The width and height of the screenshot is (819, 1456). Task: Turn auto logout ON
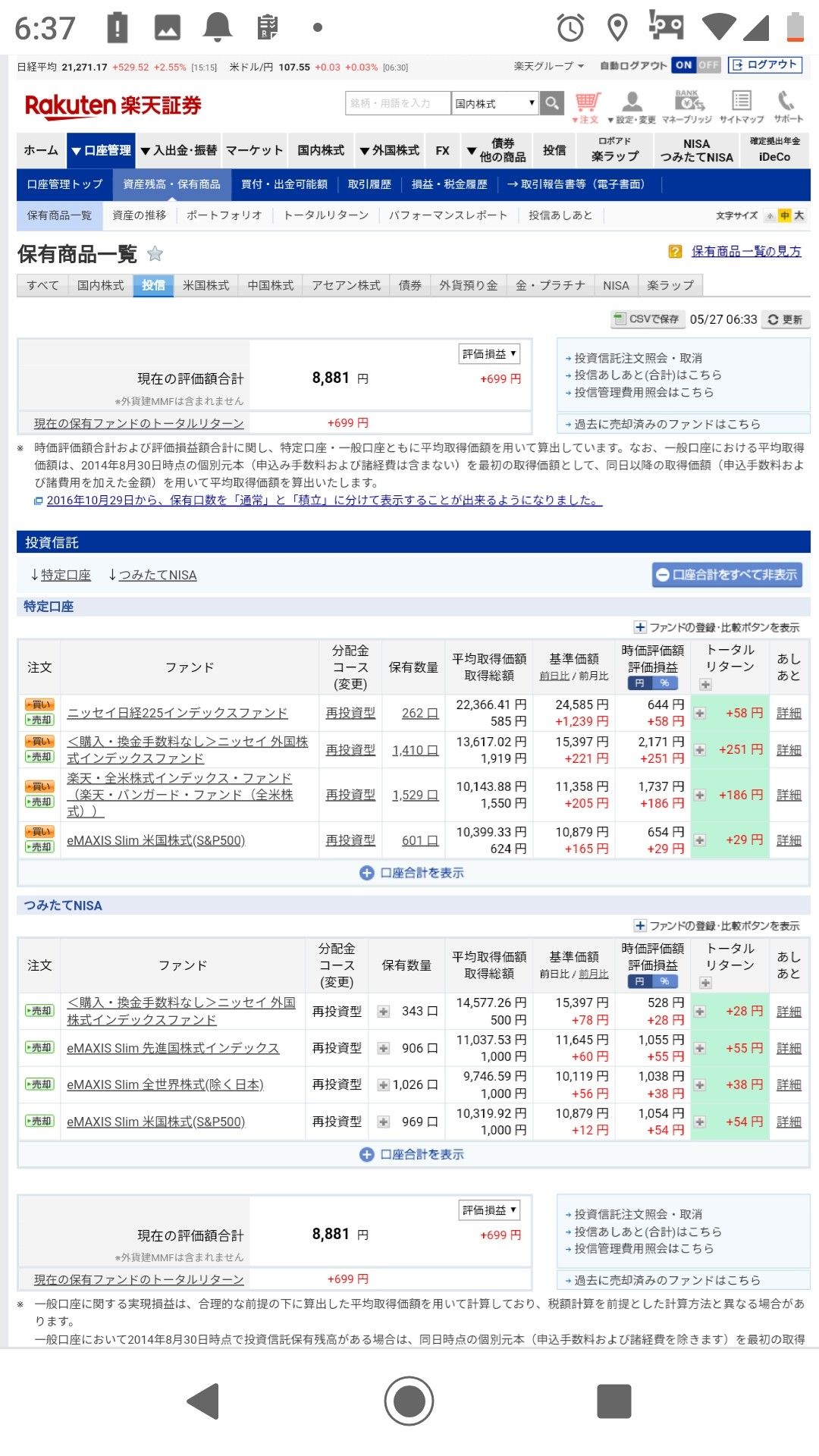pyautogui.click(x=683, y=65)
